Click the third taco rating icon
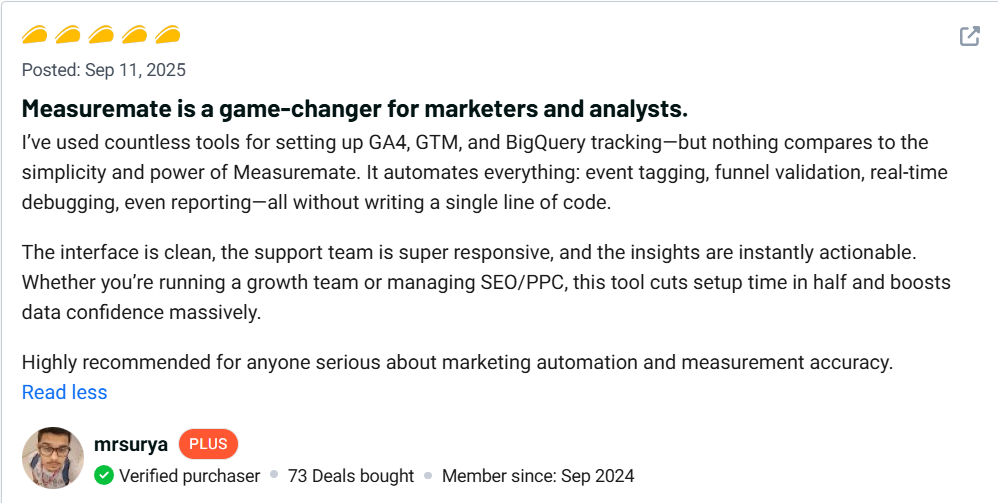 click(x=101, y=36)
